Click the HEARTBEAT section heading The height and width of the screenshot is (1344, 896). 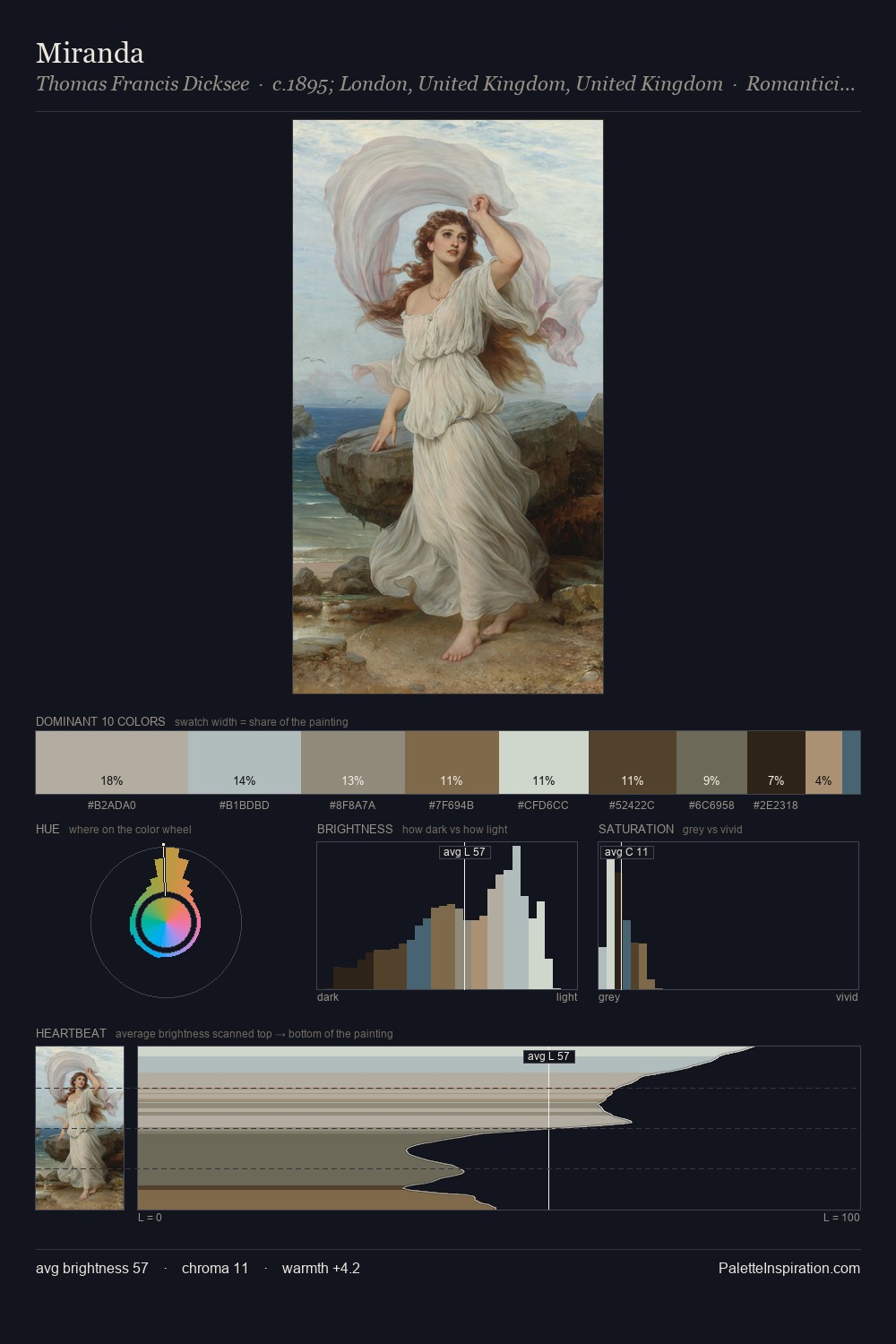pos(71,1033)
